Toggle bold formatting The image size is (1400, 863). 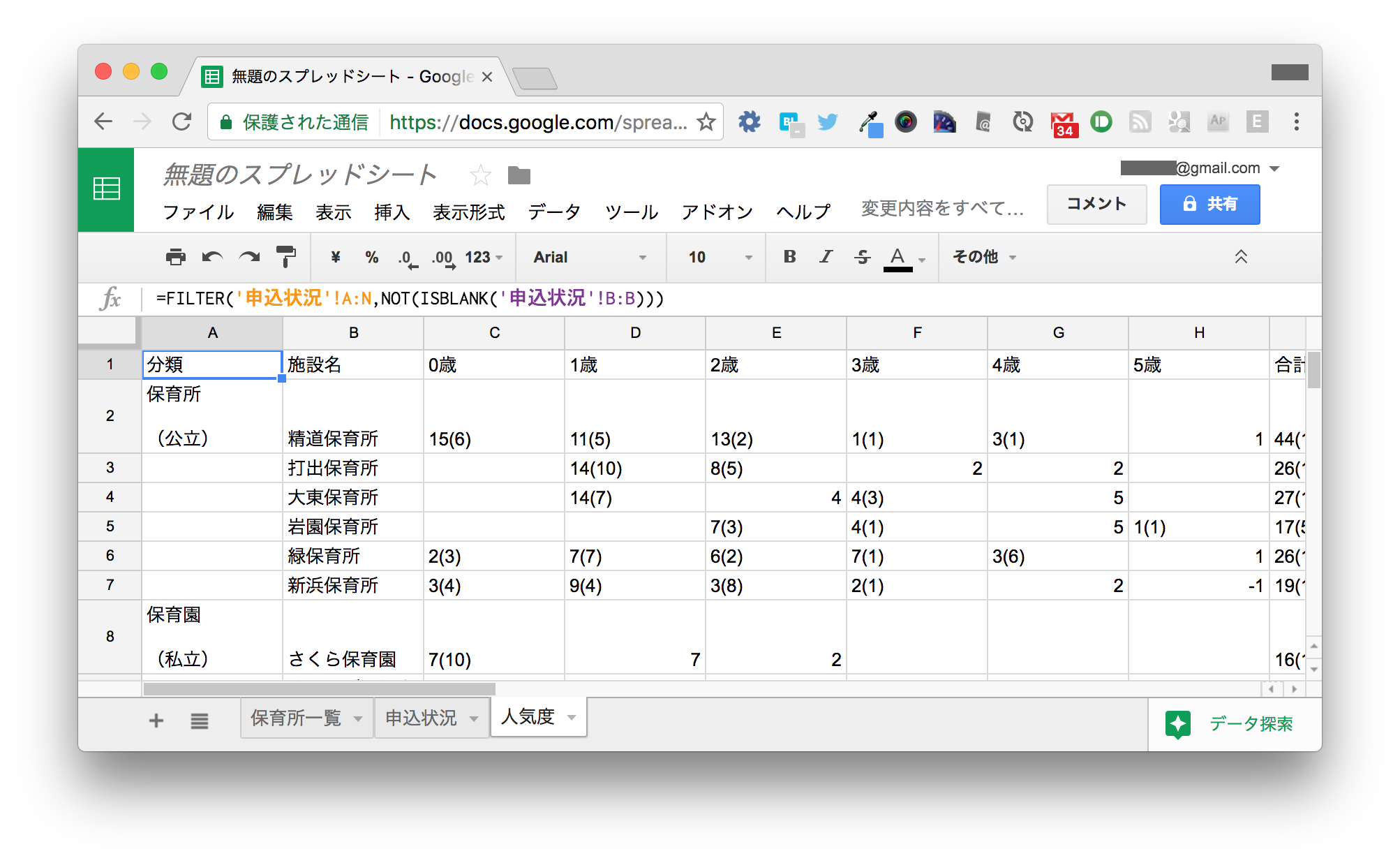click(789, 256)
